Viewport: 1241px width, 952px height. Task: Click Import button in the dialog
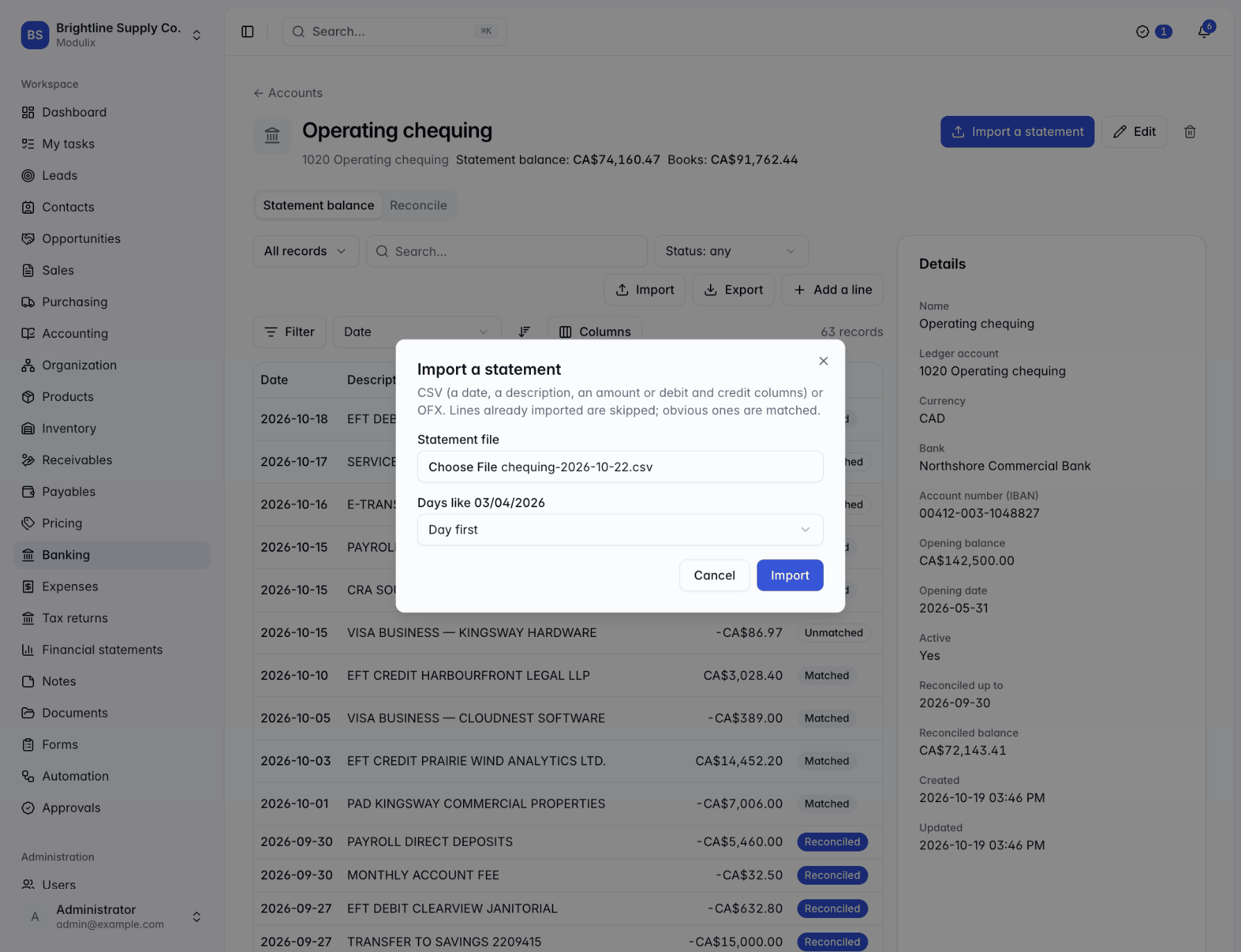(x=790, y=575)
